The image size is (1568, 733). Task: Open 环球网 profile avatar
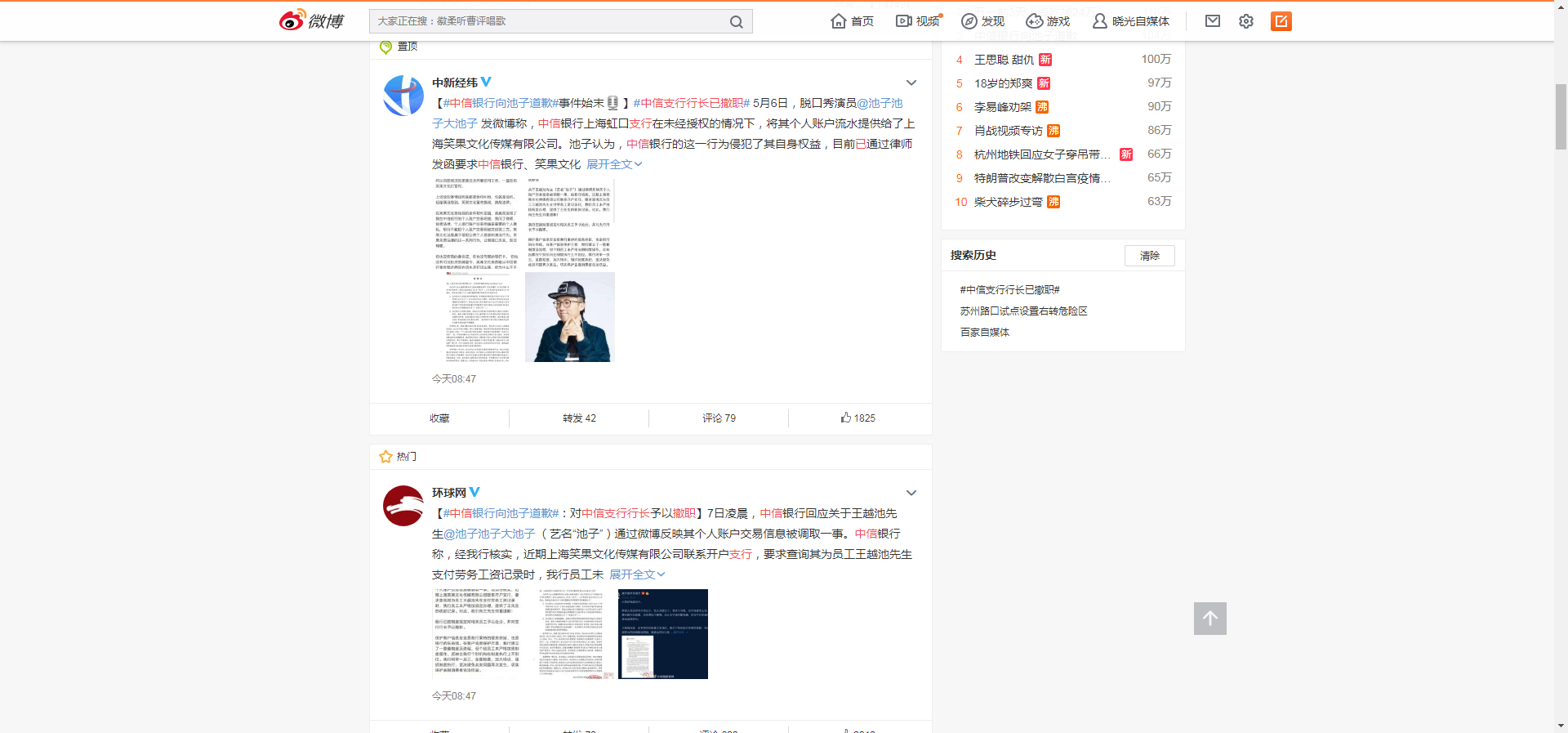(403, 506)
